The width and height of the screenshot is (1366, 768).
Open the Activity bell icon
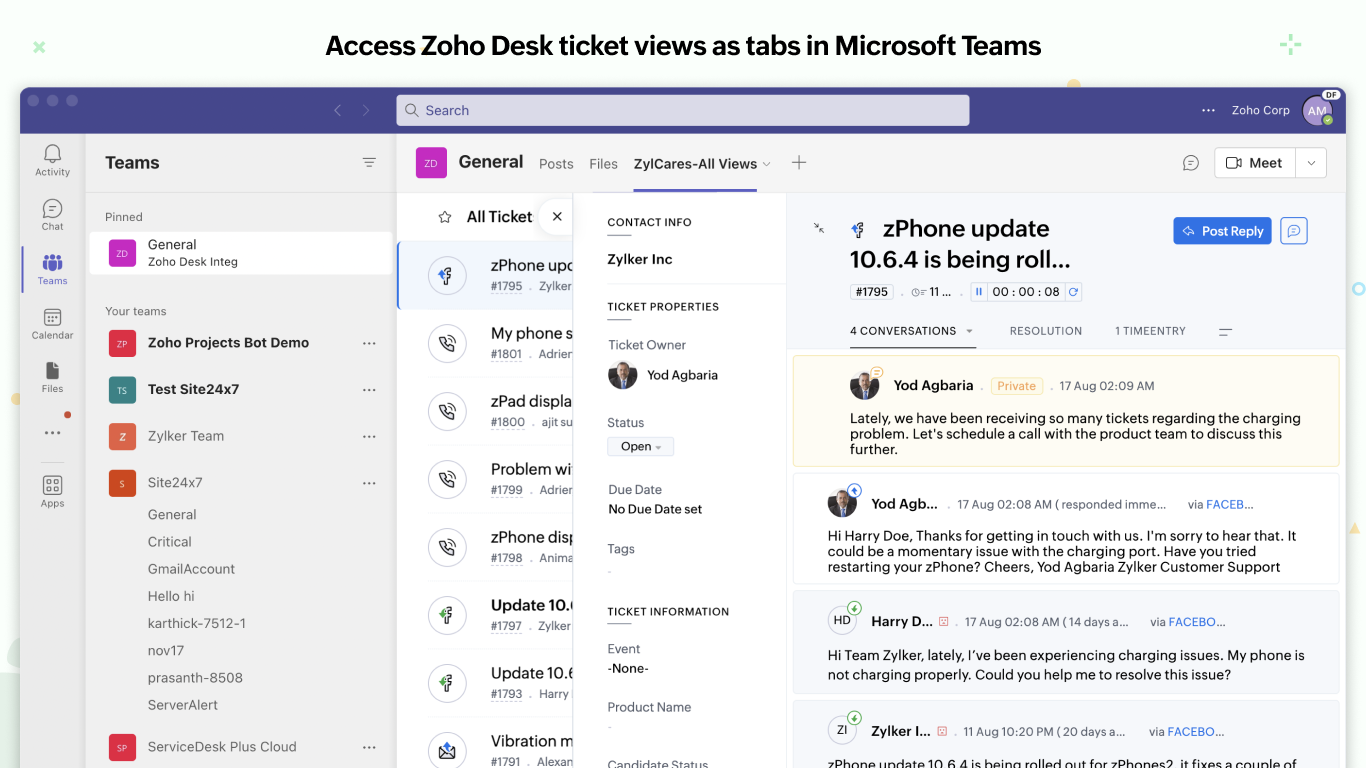point(52,160)
